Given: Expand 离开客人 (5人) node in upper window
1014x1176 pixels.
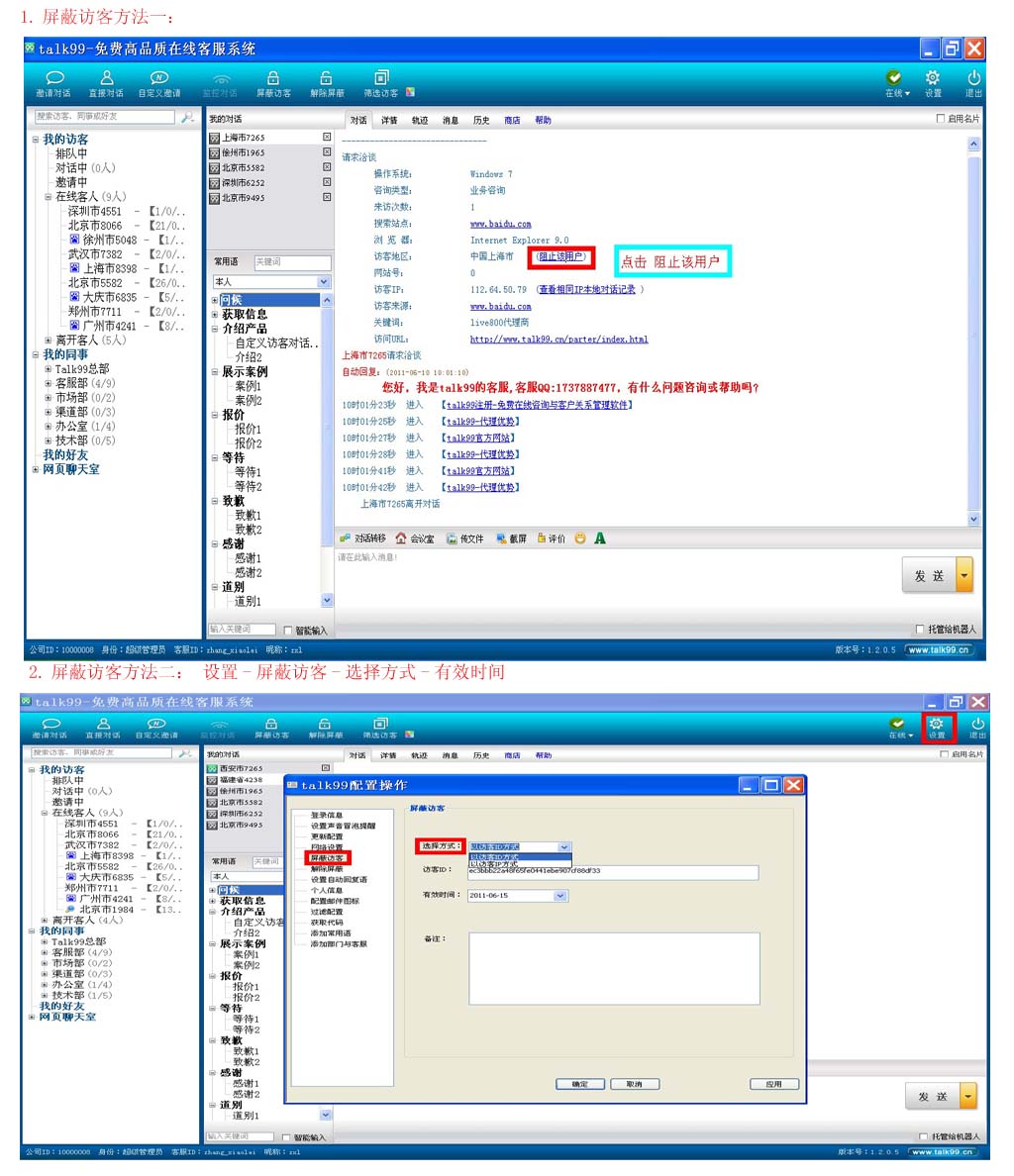Looking at the screenshot, I should click(48, 340).
